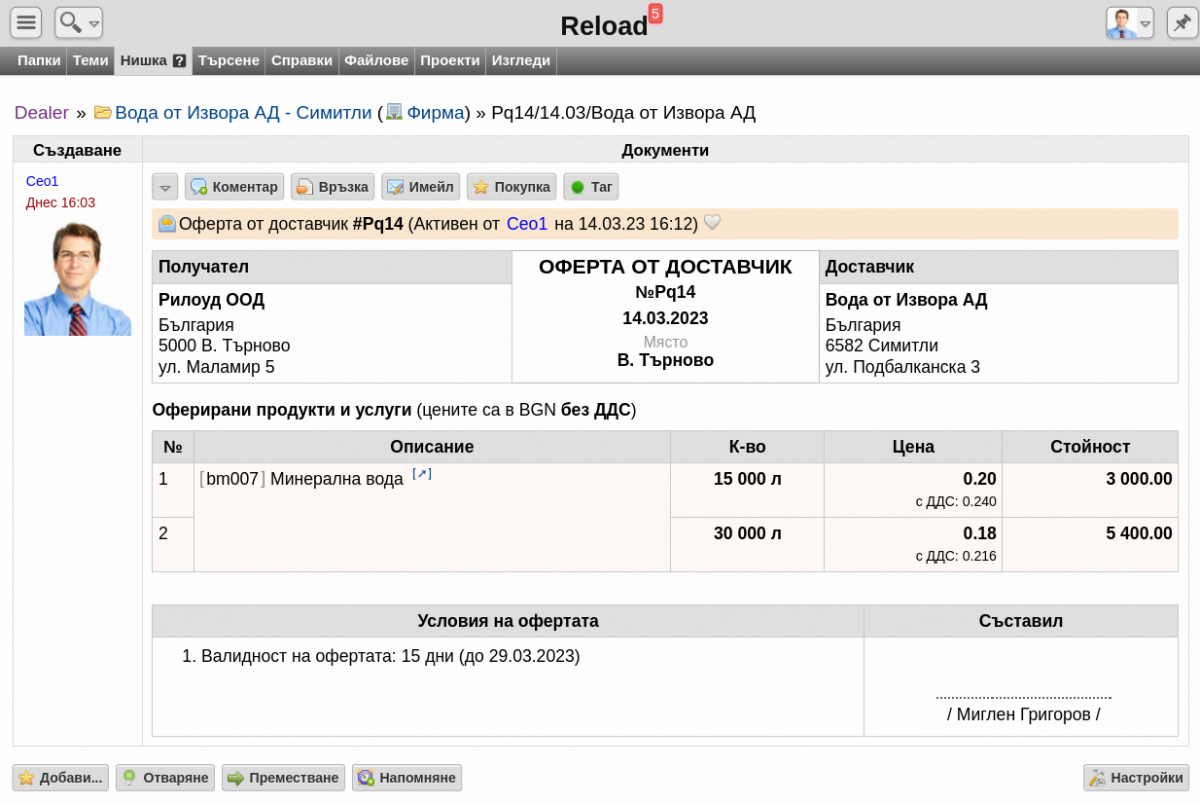Select the Нишка tab
The height and width of the screenshot is (804, 1200).
(x=144, y=60)
